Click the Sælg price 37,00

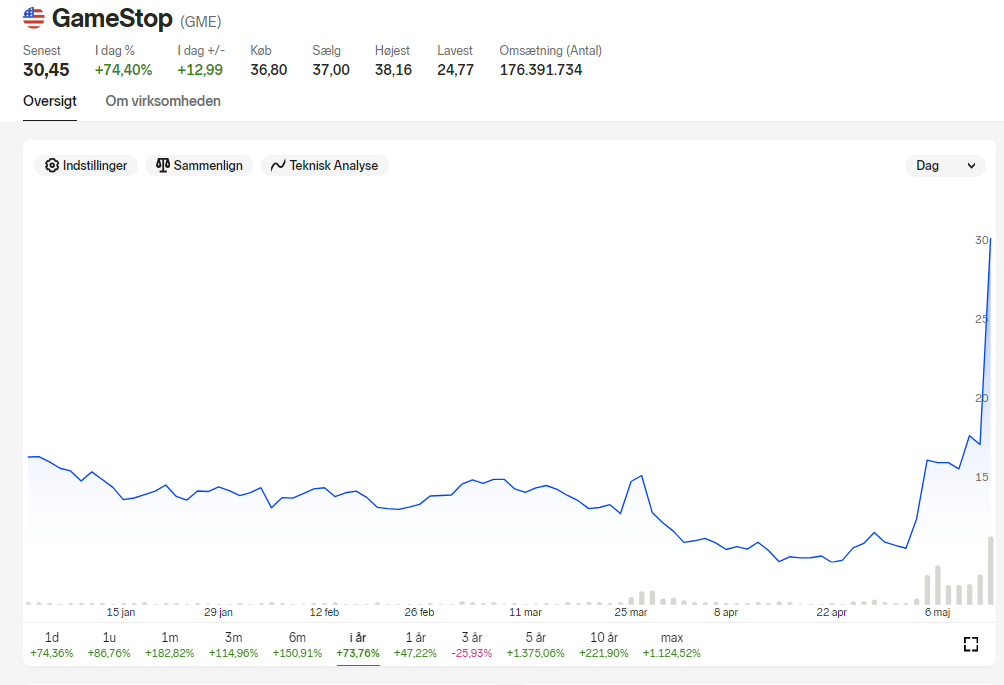[331, 70]
